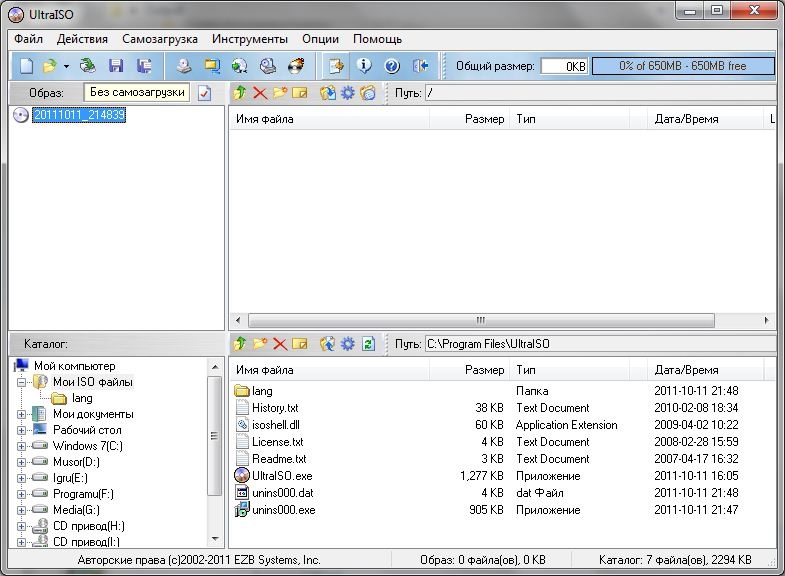Click the 0% of 650MB capacity bar
785x576 pixels.
(x=682, y=66)
